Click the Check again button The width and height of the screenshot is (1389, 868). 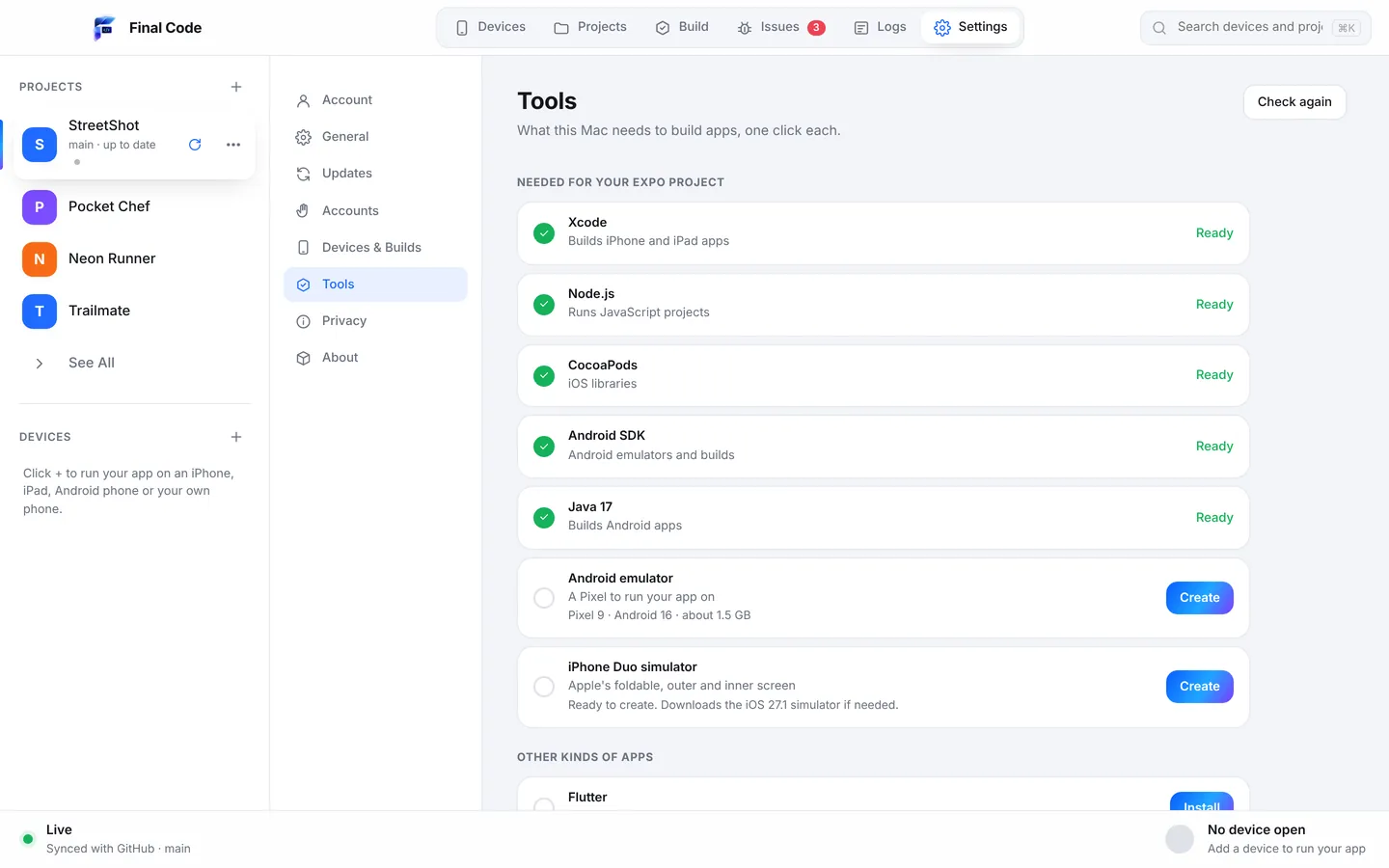tap(1294, 102)
